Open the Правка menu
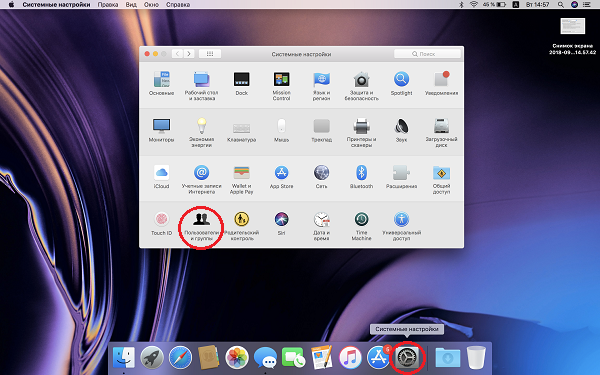This screenshot has width=600, height=375. click(108, 5)
